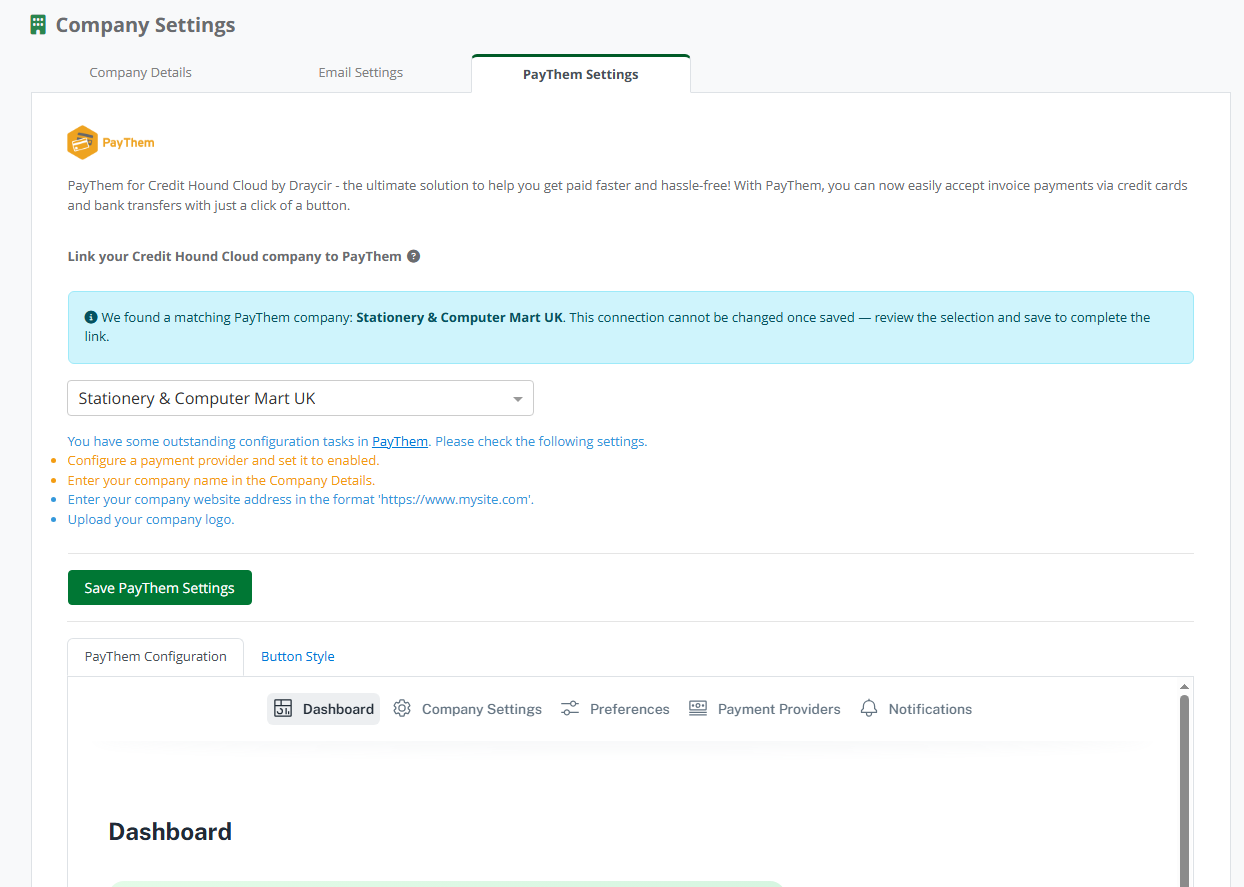Viewport: 1244px width, 887px height.
Task: Open the Company Details tab
Action: tap(141, 73)
